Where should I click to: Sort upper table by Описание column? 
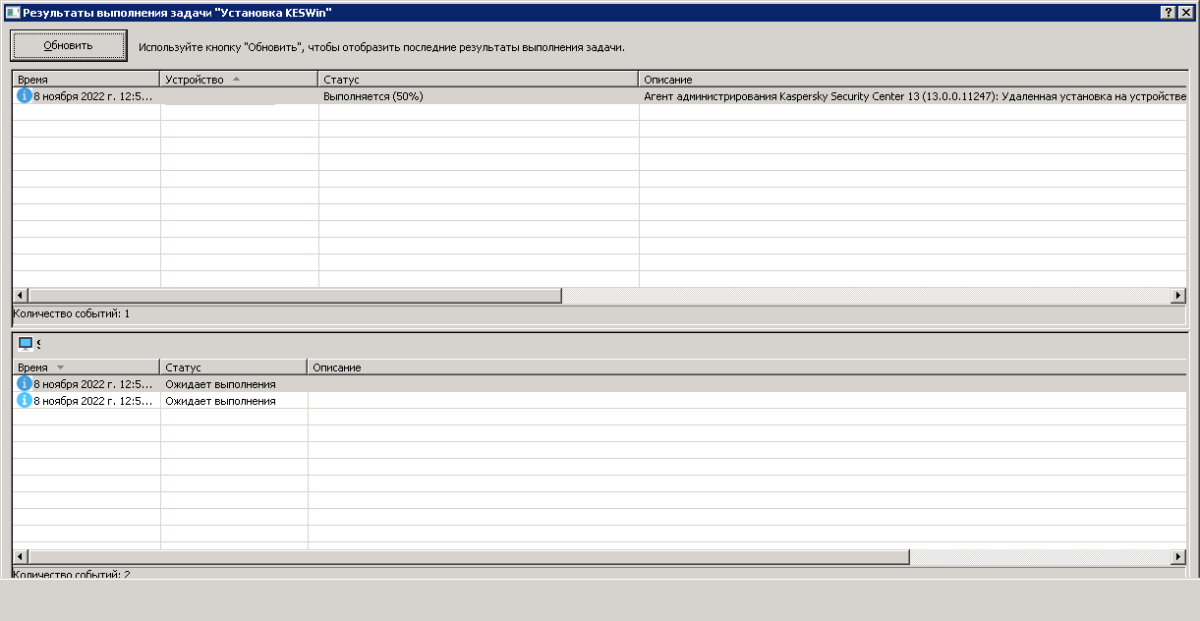(x=912, y=79)
